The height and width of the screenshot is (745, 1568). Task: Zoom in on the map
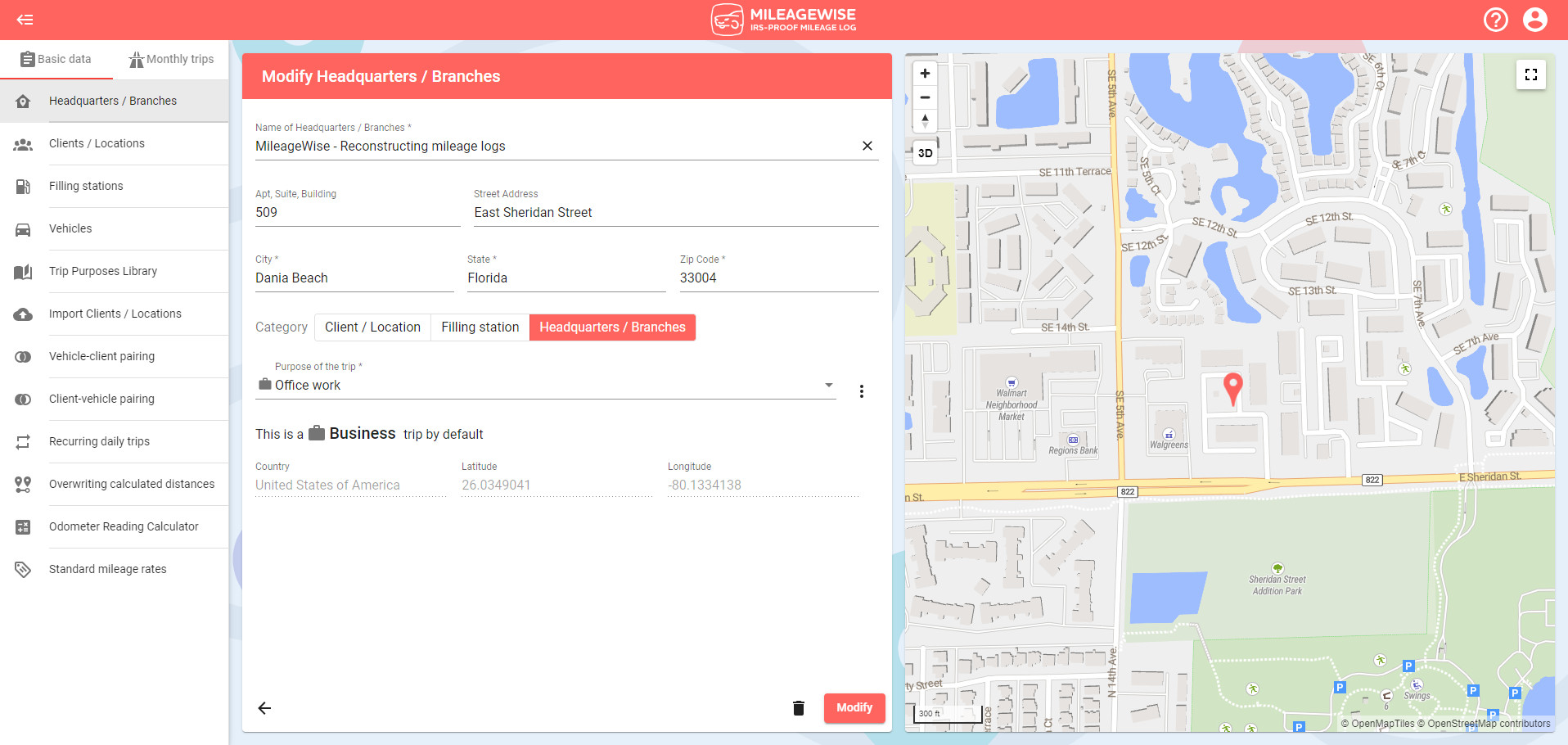[925, 73]
